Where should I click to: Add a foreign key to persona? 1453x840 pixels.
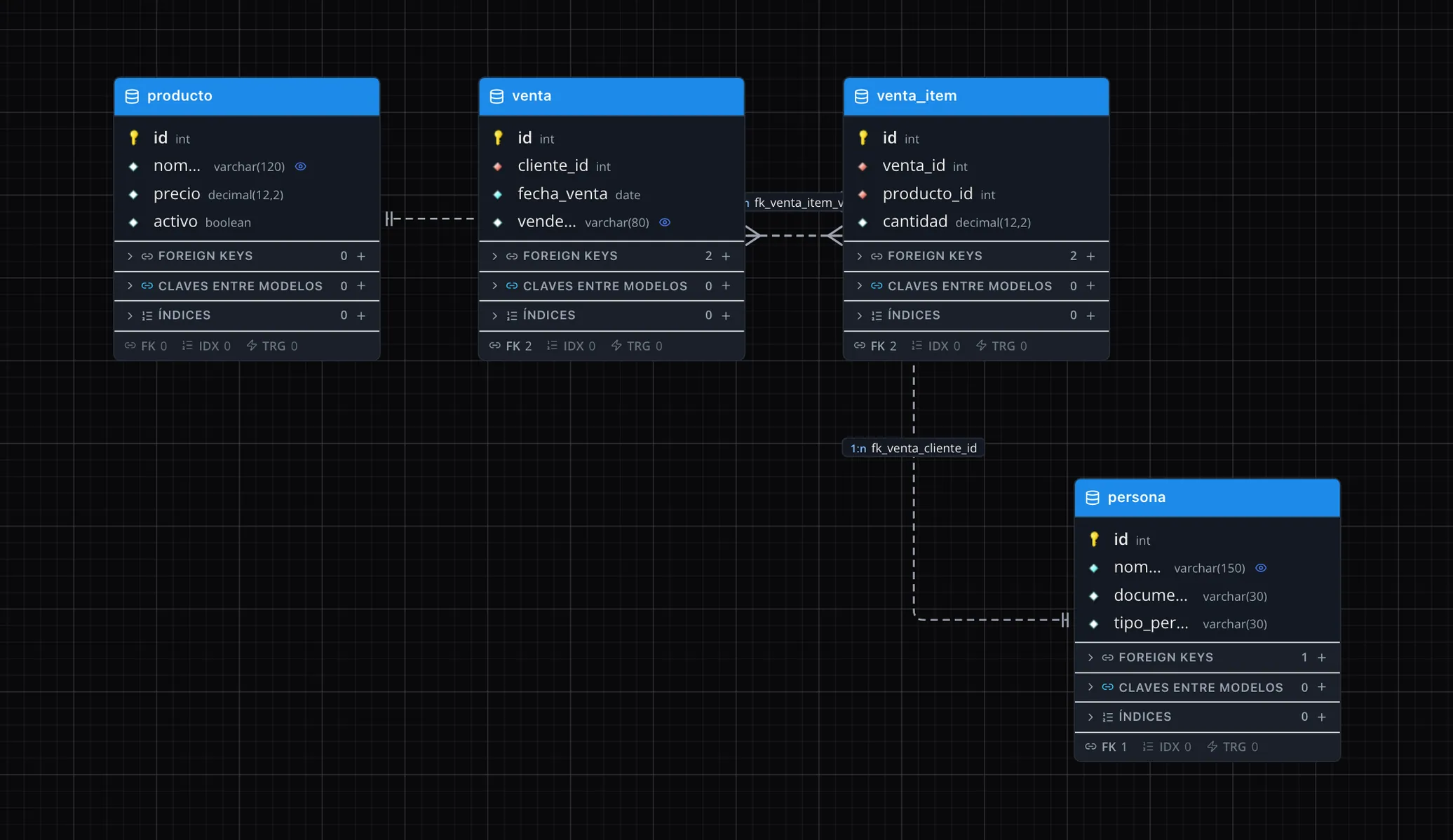(1322, 658)
